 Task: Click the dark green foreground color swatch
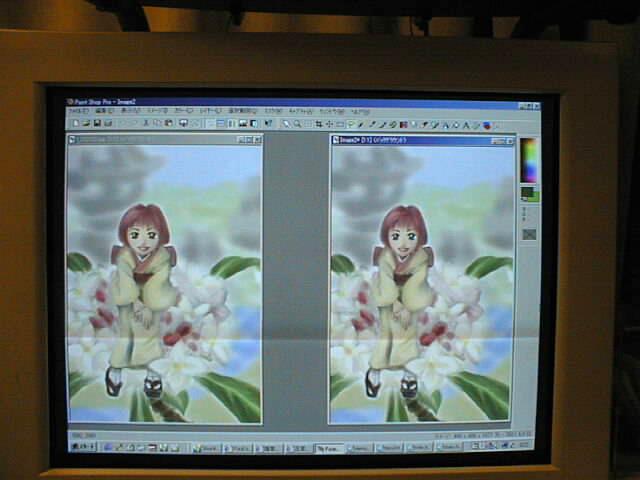coord(526,193)
